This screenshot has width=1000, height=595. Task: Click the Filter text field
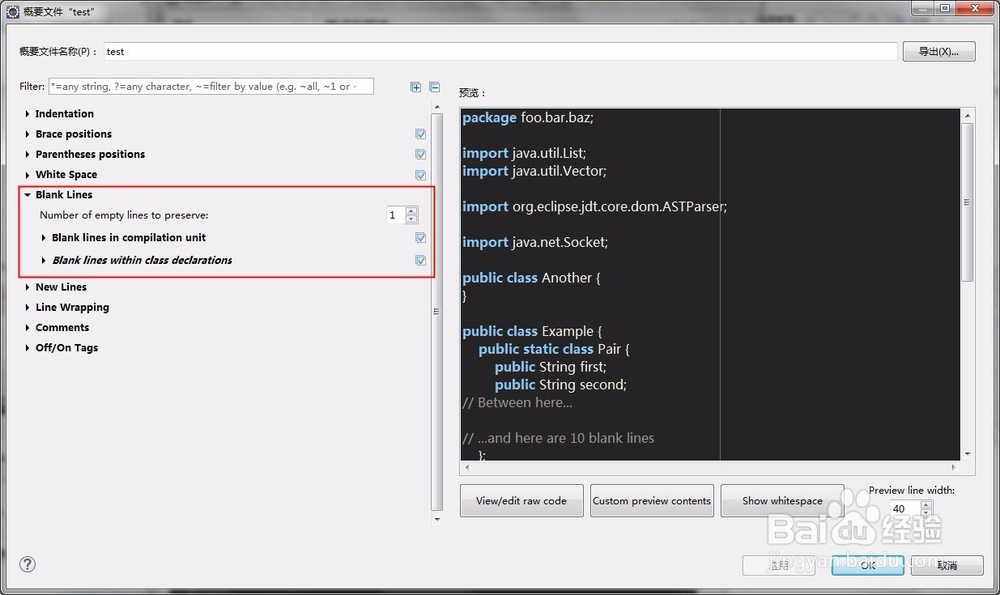(x=211, y=86)
